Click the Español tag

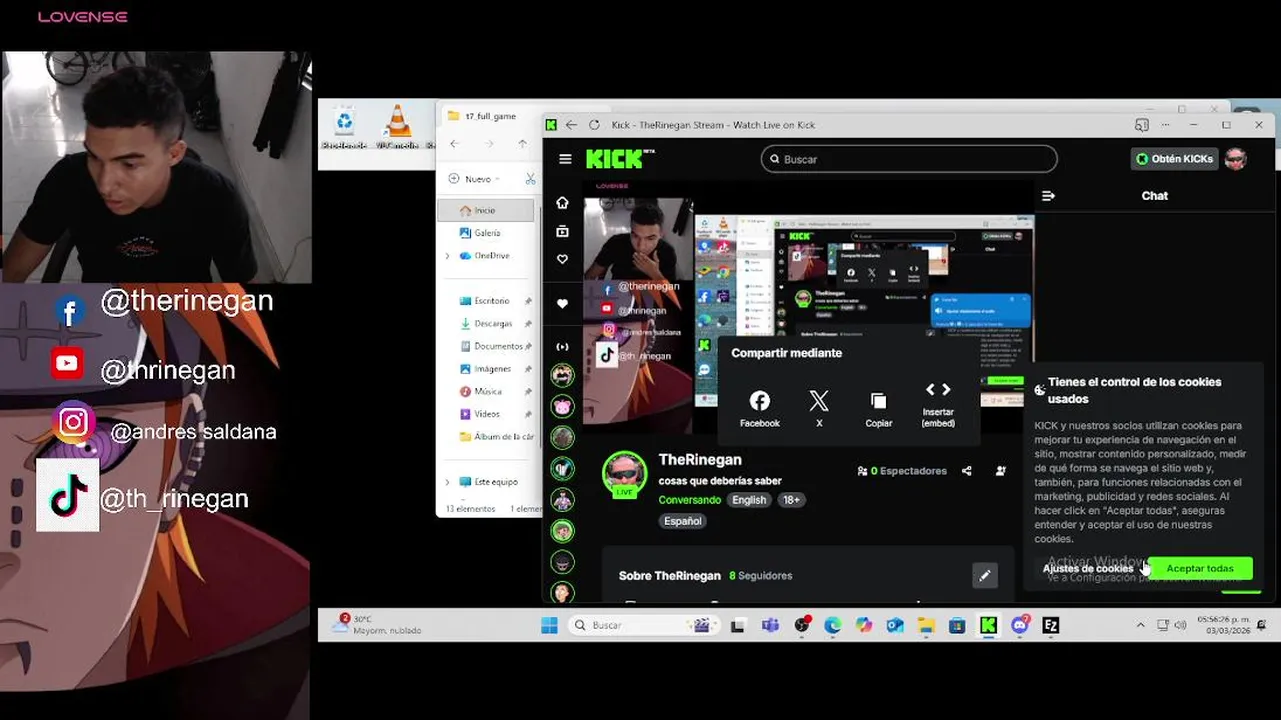tap(683, 521)
